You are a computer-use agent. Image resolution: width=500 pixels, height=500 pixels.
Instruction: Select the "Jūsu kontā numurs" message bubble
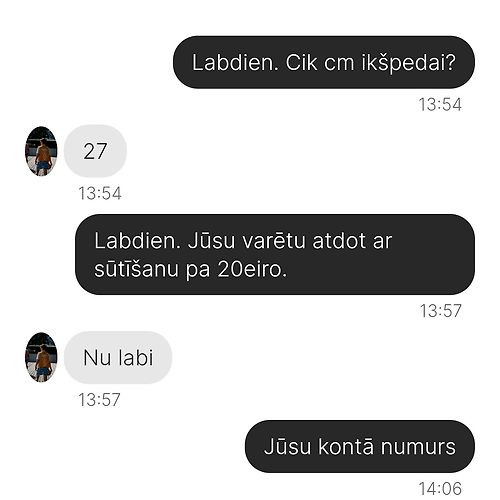point(360,446)
